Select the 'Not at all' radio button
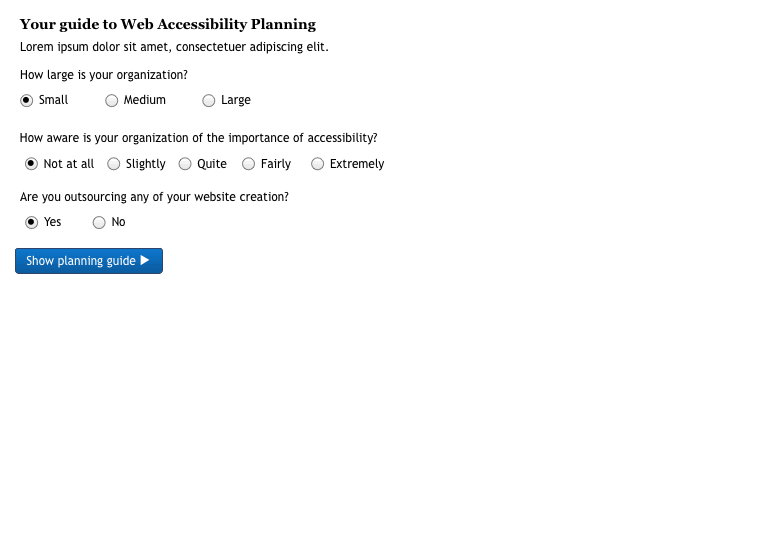The height and width of the screenshot is (559, 782). click(x=32, y=164)
